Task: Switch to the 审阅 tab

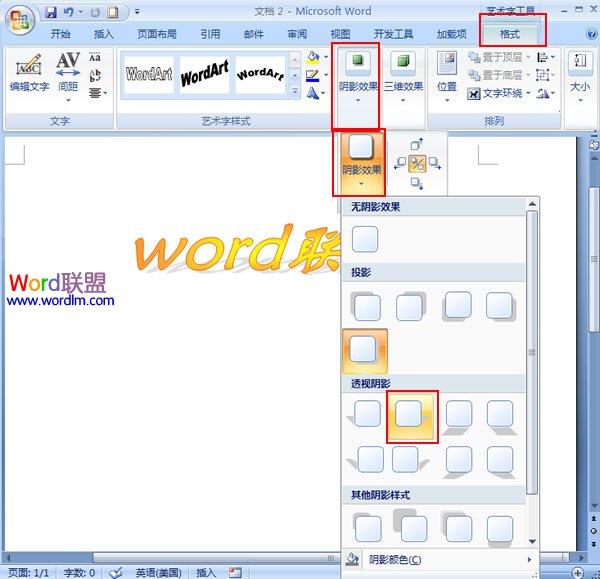Action: pos(297,34)
